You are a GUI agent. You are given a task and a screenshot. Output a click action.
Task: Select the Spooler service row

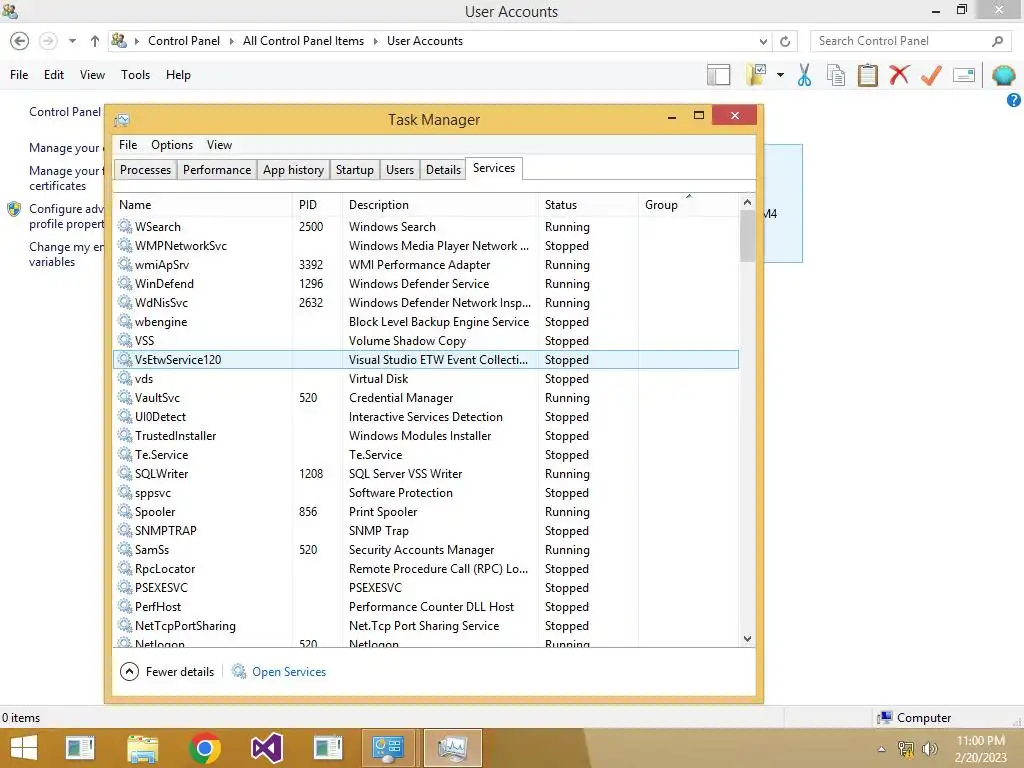pos(426,512)
